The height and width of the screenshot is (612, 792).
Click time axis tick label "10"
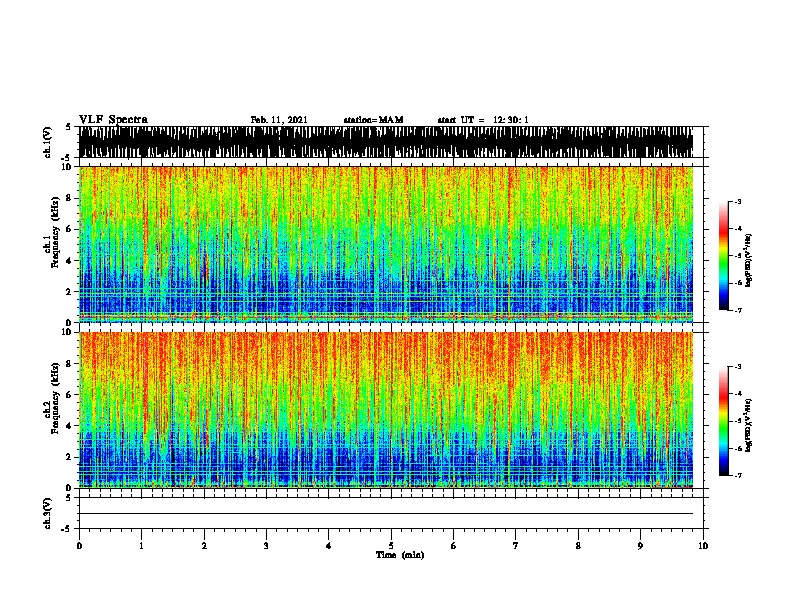[x=703, y=546]
